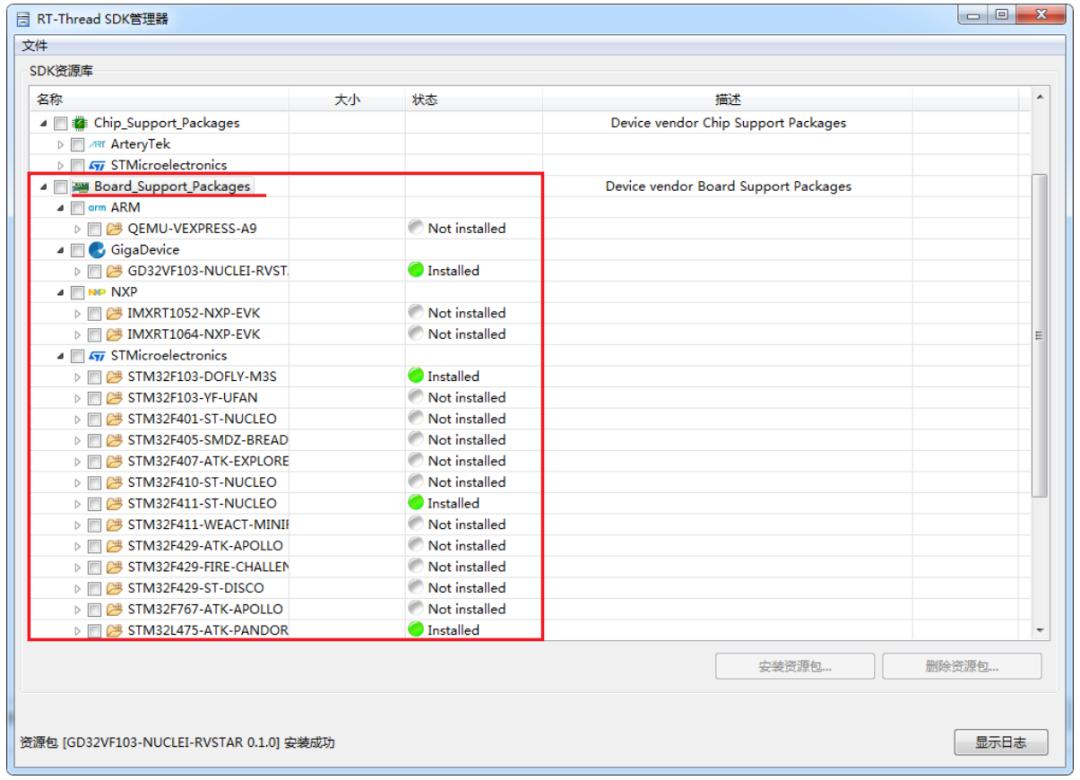Click the 显示日志 button
The width and height of the screenshot is (1080, 780).
click(x=1001, y=742)
